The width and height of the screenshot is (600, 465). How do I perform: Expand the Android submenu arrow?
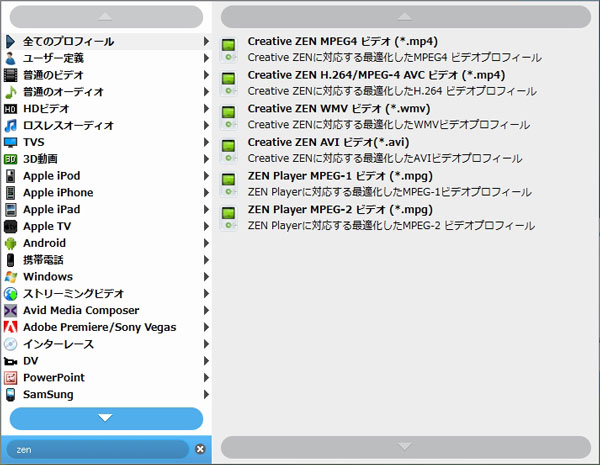click(206, 243)
